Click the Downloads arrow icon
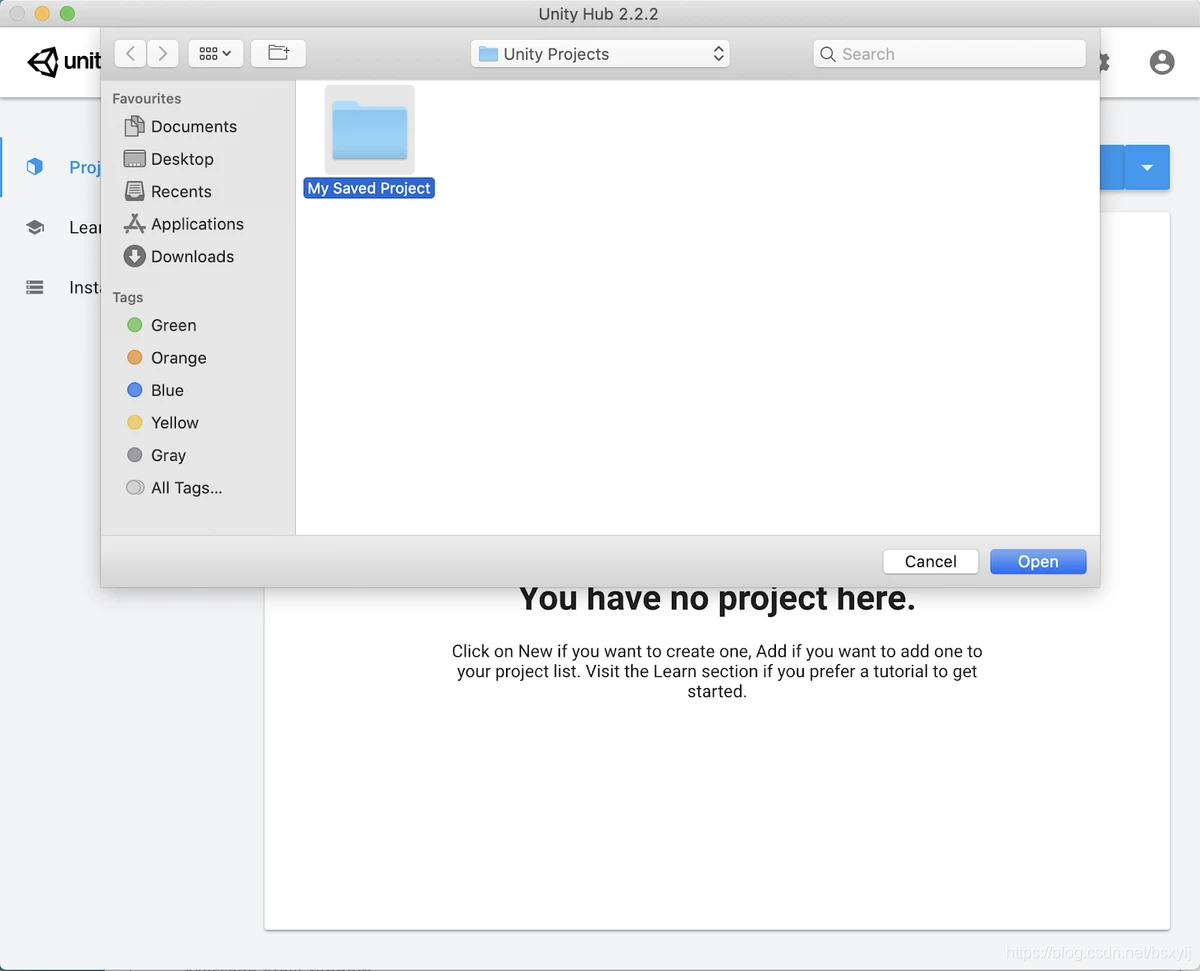This screenshot has height=971, width=1200. click(134, 256)
